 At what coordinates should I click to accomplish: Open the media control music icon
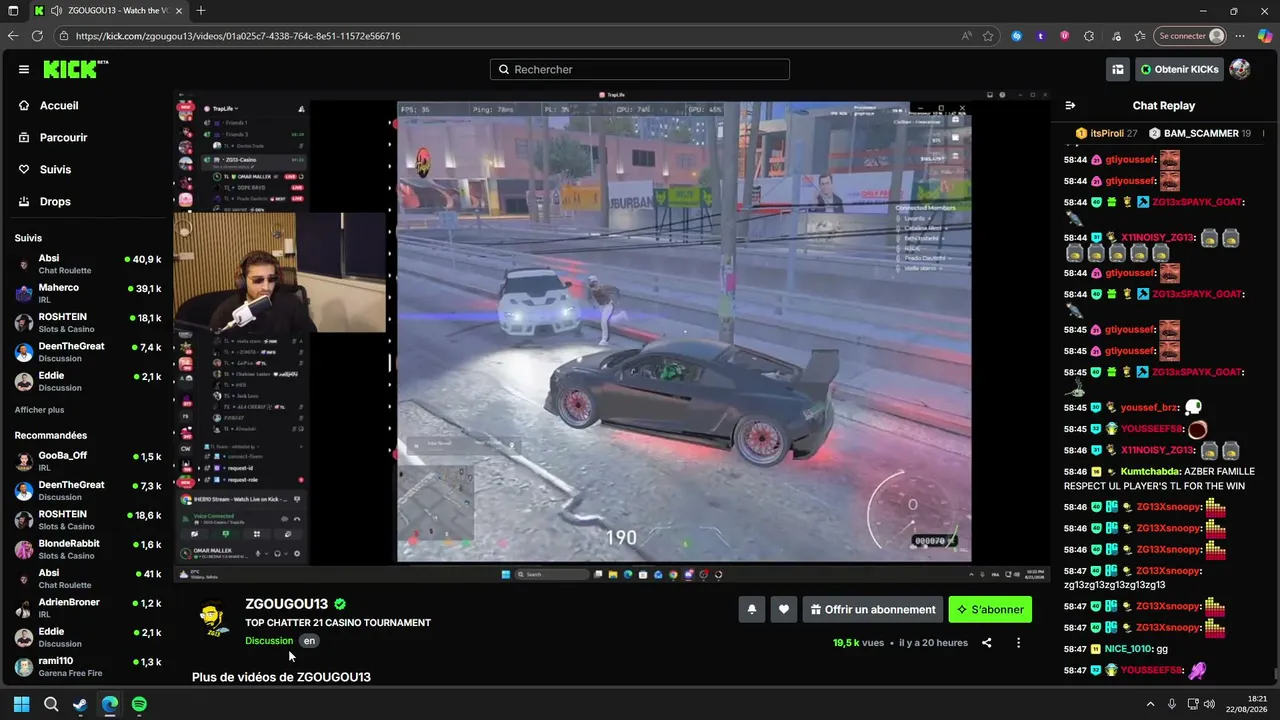click(1116, 36)
